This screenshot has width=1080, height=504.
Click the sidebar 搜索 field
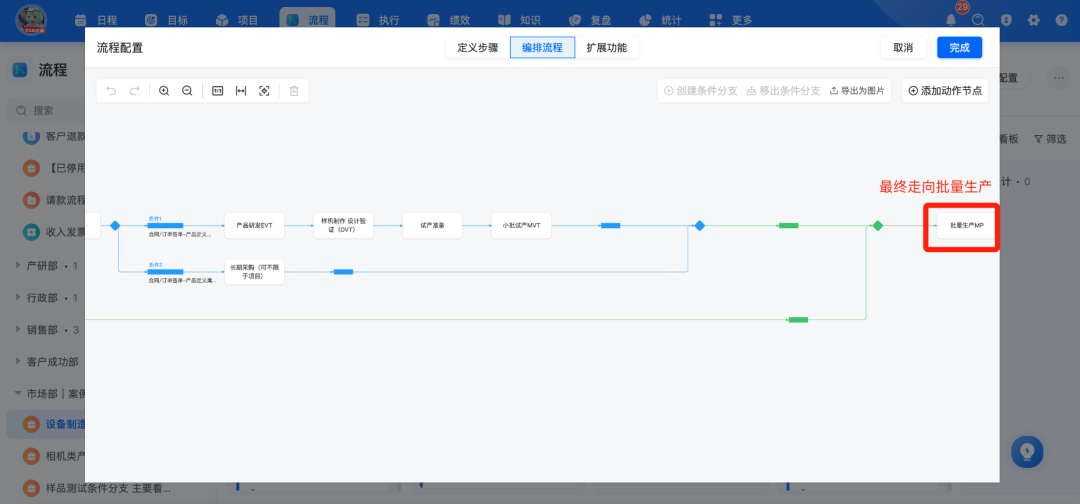(46, 110)
